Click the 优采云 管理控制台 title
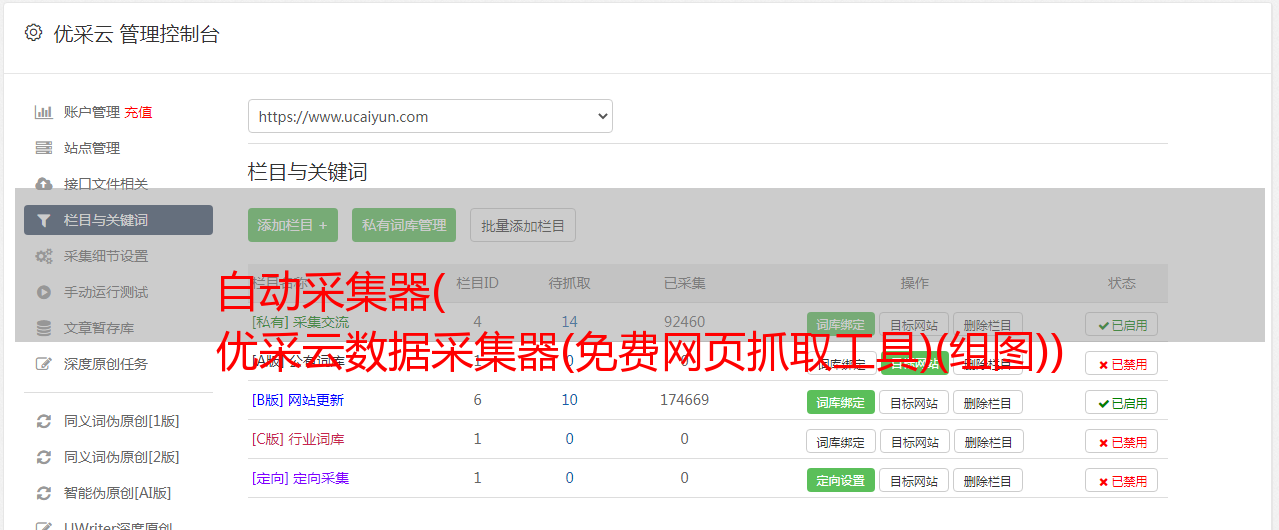 pyautogui.click(x=136, y=34)
